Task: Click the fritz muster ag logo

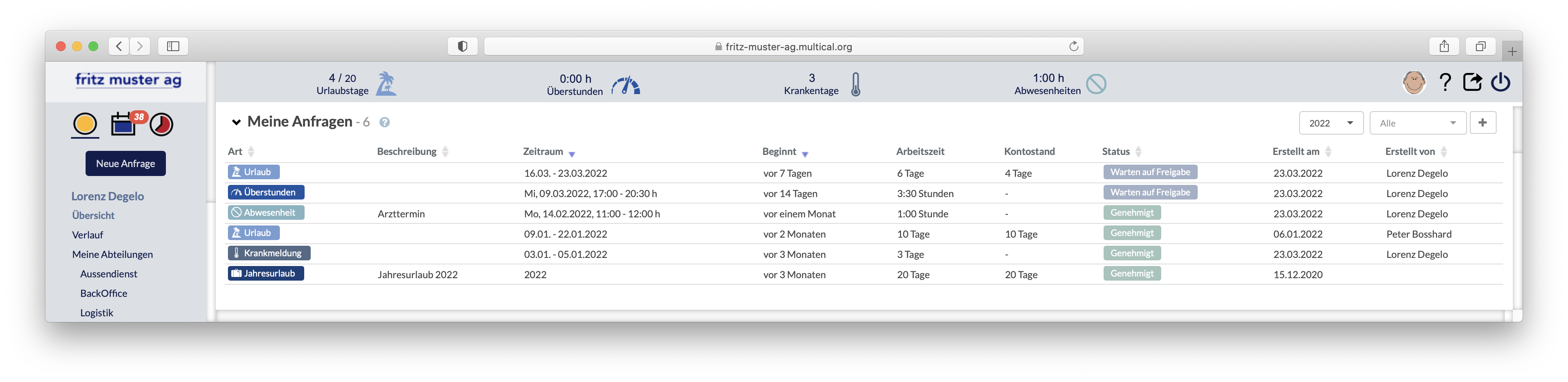Action: (x=128, y=80)
